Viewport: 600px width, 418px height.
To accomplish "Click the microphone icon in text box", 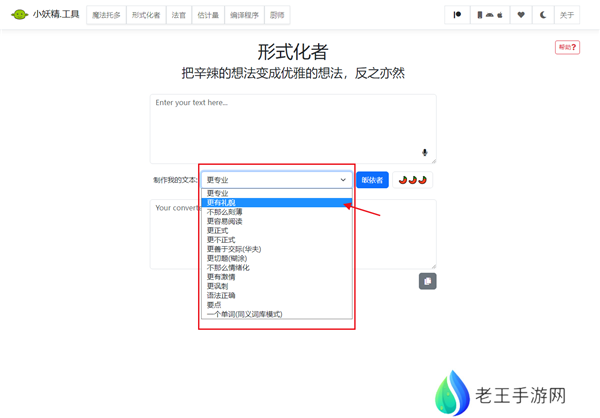I will (x=424, y=153).
